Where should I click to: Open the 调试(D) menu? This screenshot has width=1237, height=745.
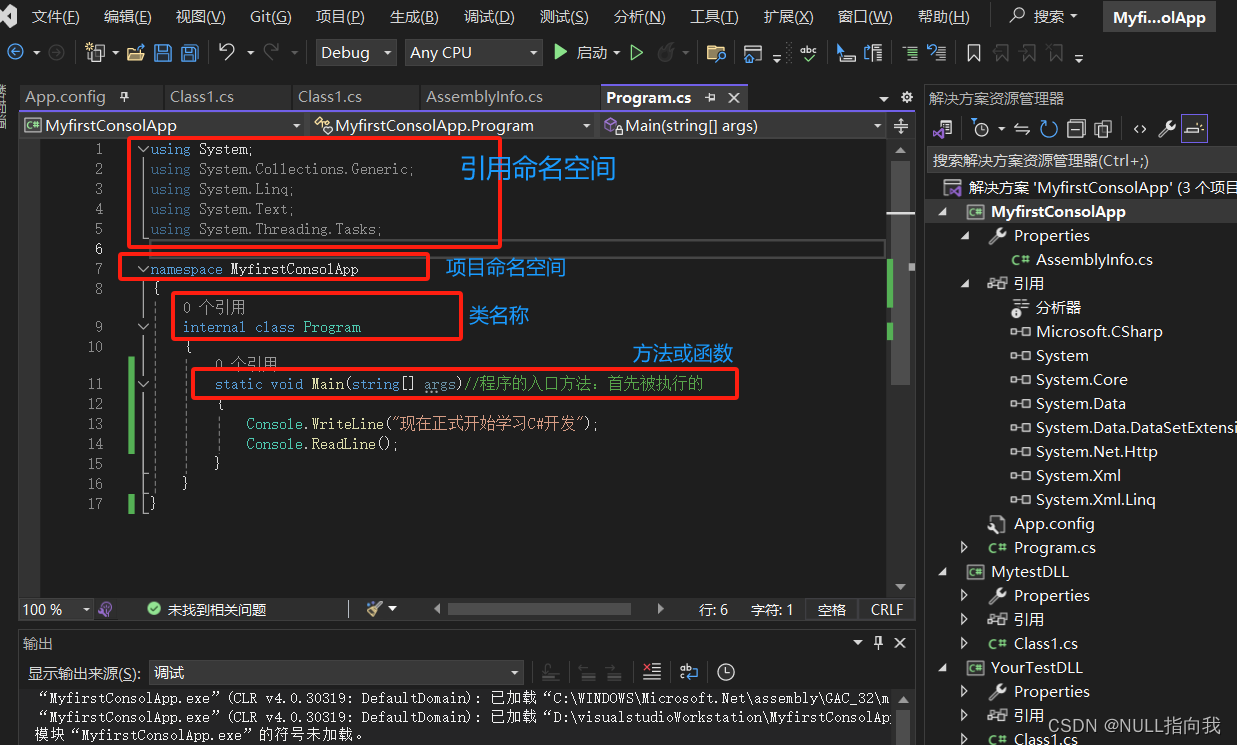pyautogui.click(x=489, y=17)
